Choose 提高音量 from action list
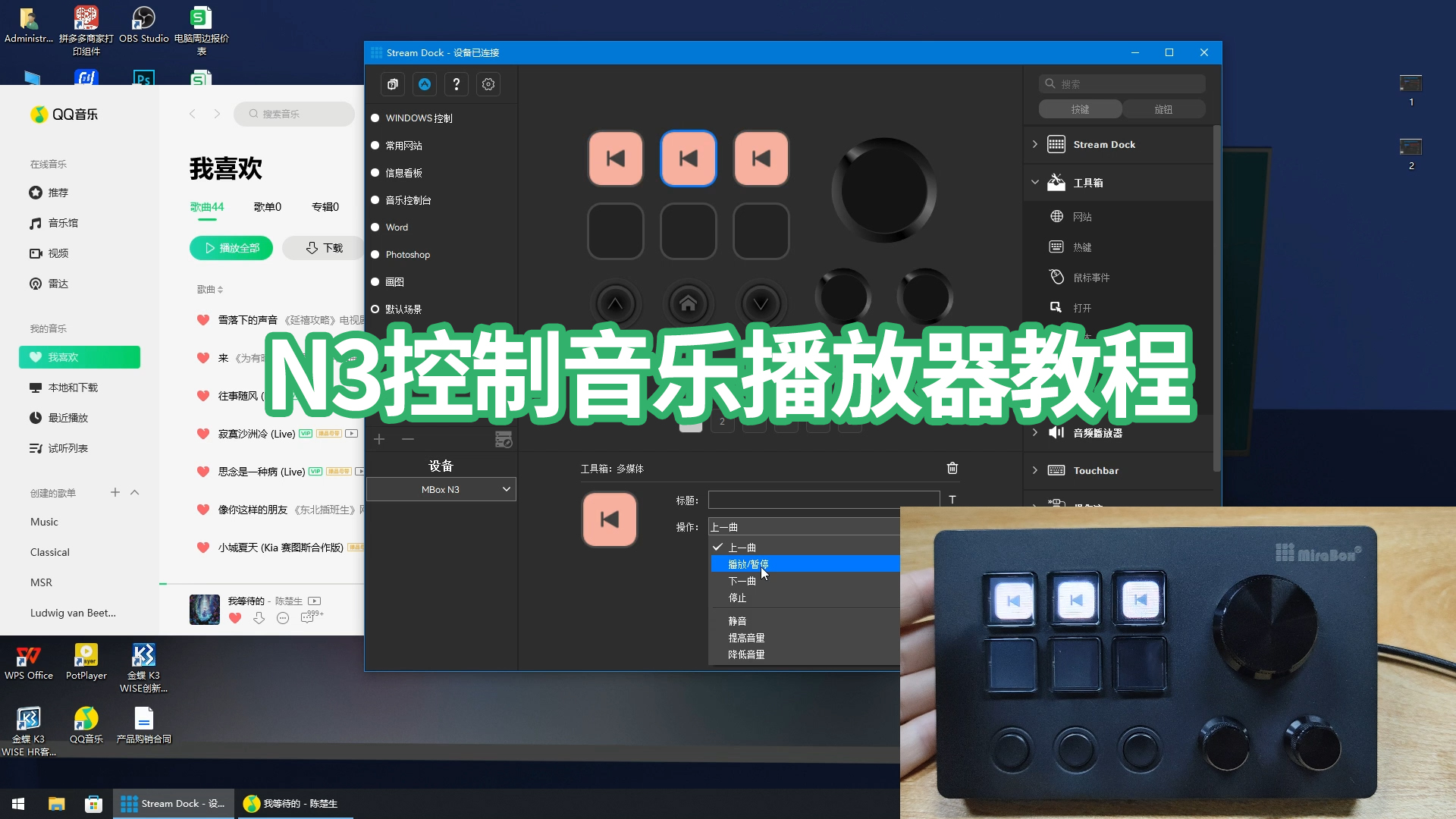Viewport: 1456px width, 819px height. pyautogui.click(x=805, y=638)
